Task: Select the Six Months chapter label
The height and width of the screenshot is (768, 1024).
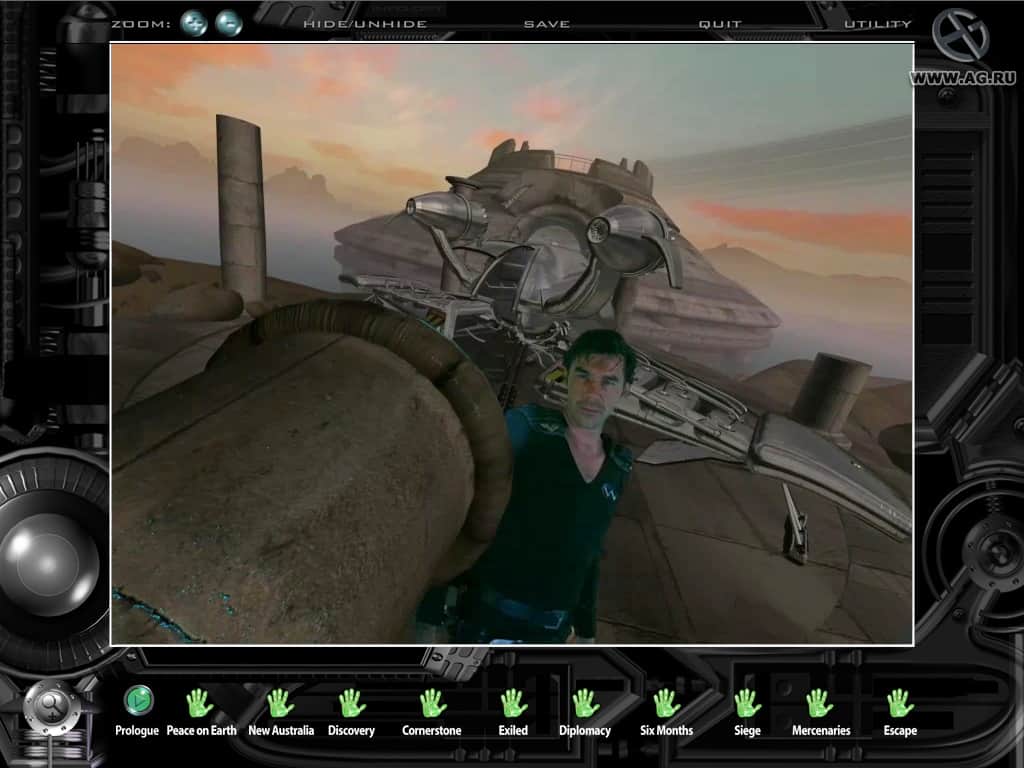Action: pos(666,731)
